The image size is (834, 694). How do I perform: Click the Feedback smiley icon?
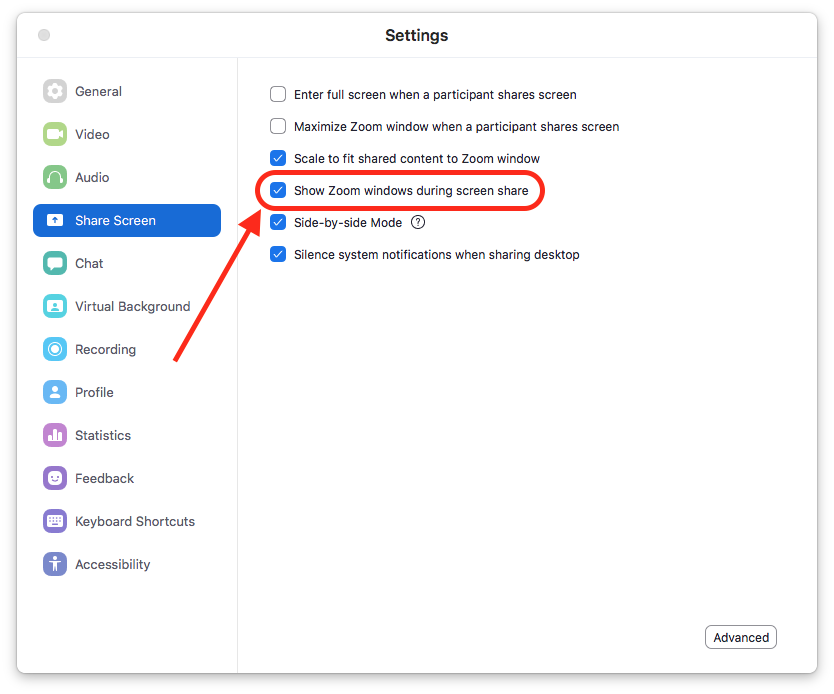tap(55, 478)
